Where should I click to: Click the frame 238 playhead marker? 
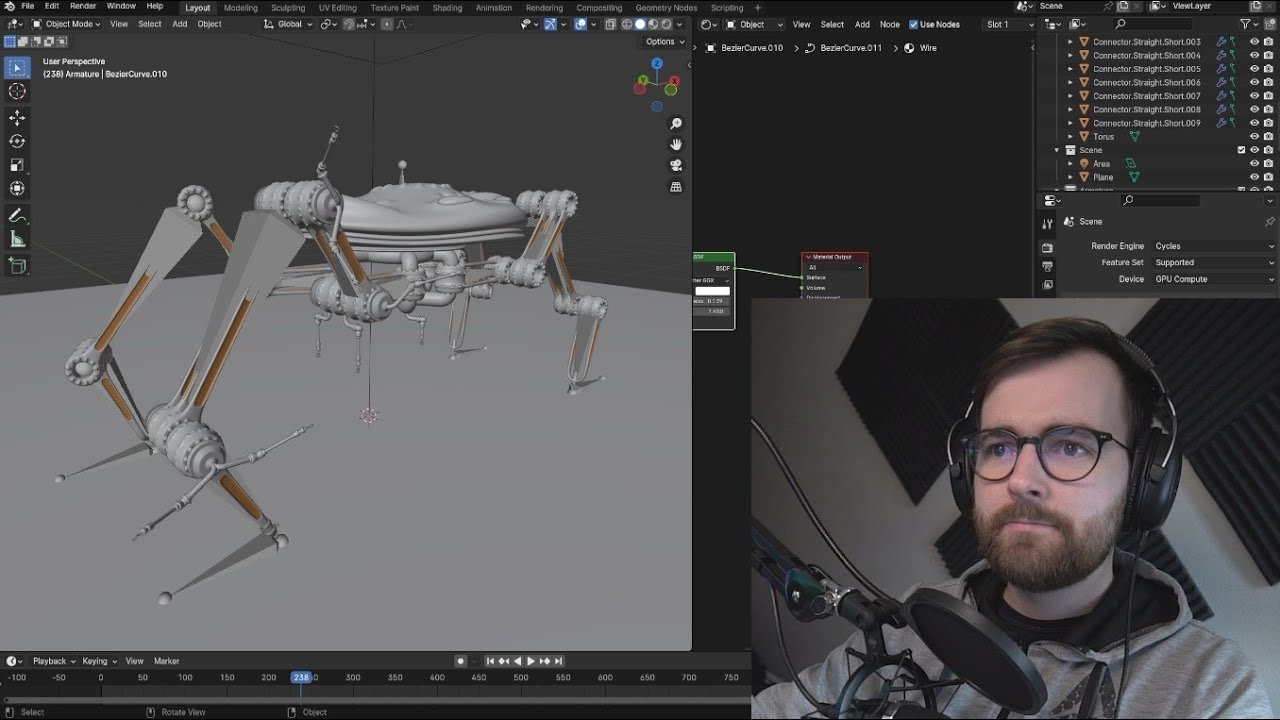coord(301,678)
